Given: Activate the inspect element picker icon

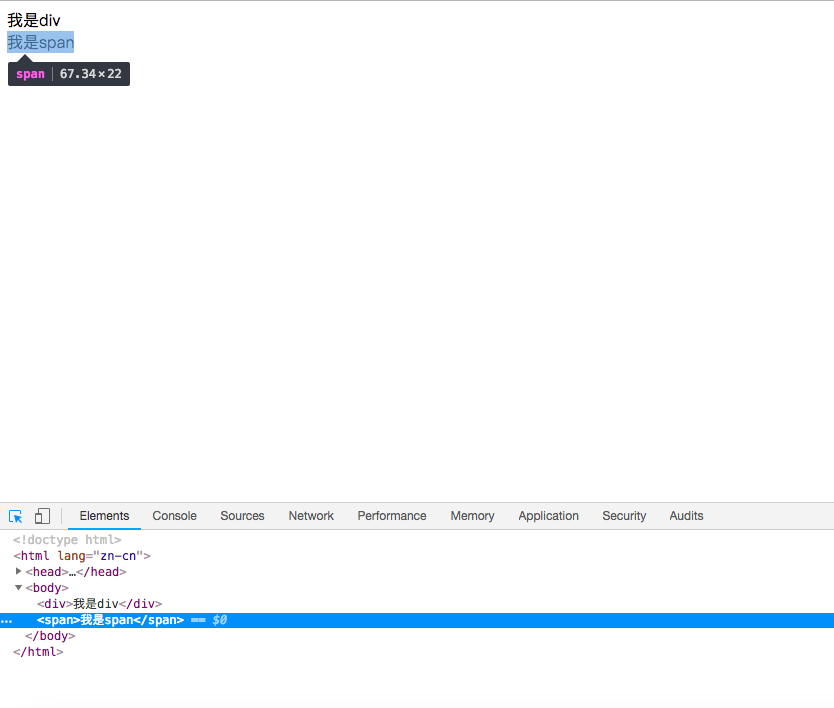Looking at the screenshot, I should click(15, 516).
